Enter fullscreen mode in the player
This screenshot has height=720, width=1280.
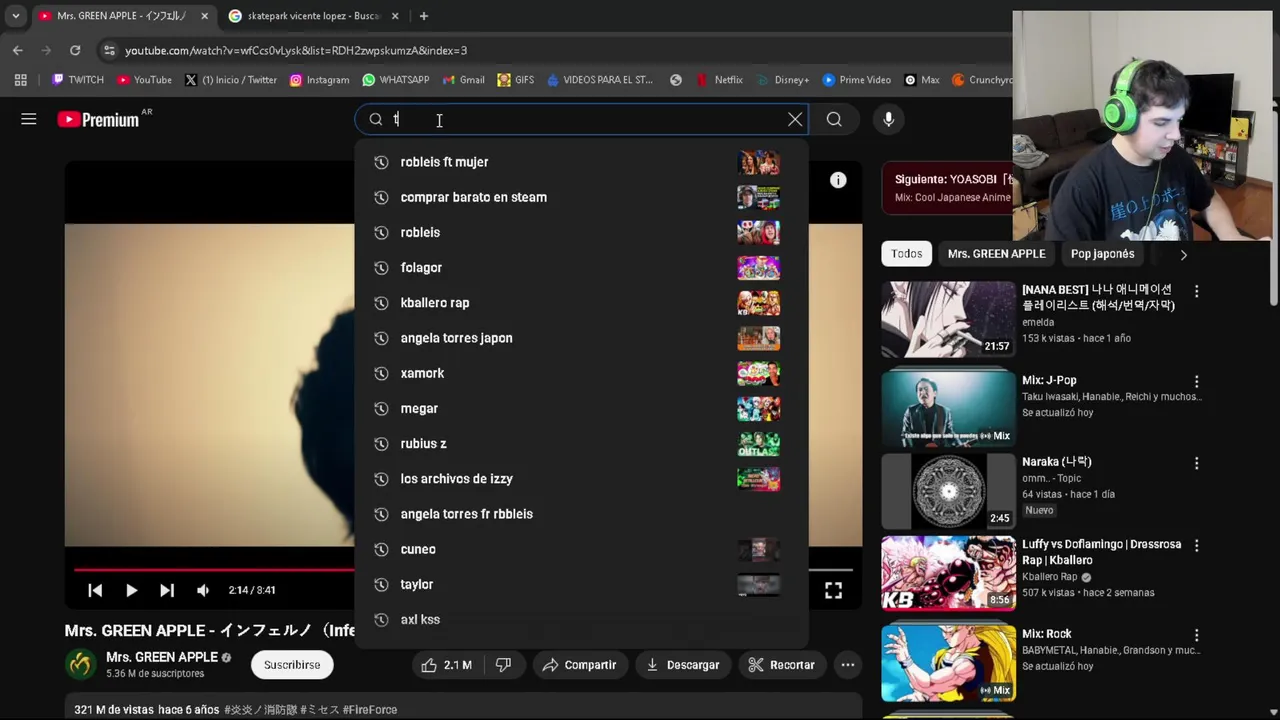[833, 590]
